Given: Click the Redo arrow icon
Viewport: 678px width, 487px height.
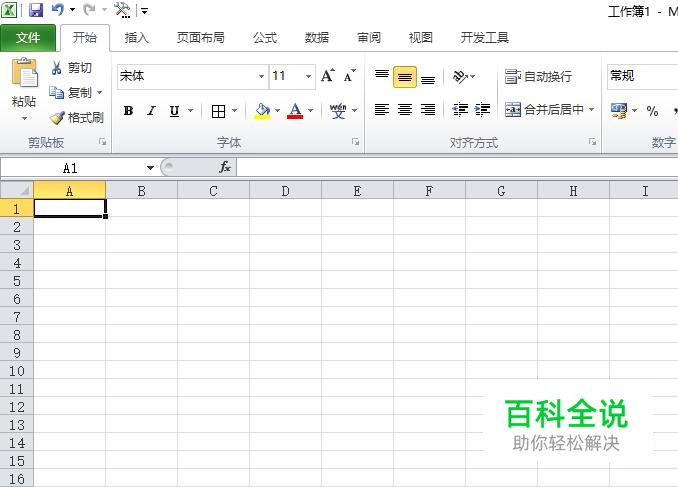Looking at the screenshot, I should point(89,10).
